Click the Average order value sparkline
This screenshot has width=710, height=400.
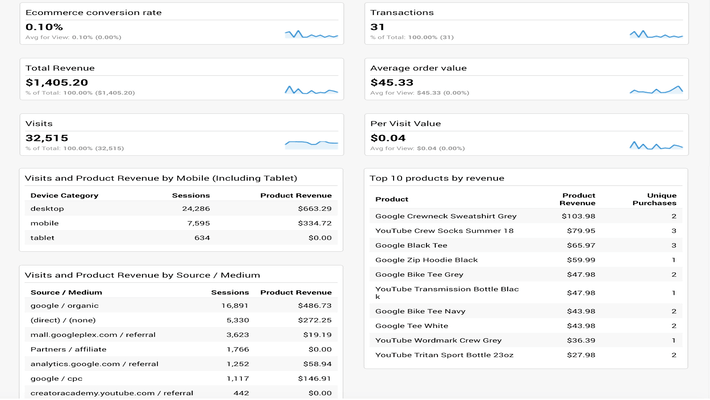[x=656, y=90]
